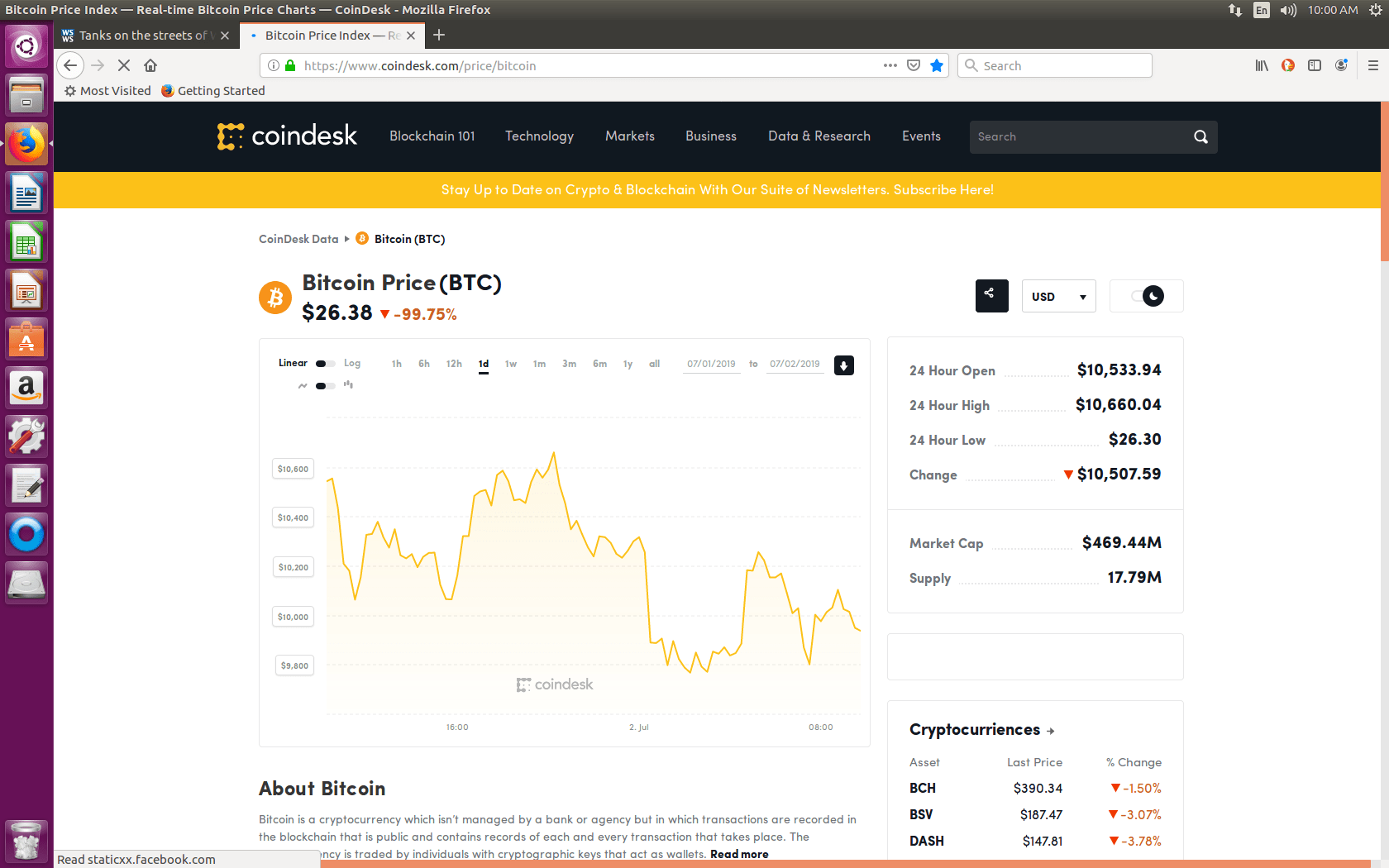Click the BCH row in Cryptocurrencies
This screenshot has width=1389, height=868.
click(1035, 789)
